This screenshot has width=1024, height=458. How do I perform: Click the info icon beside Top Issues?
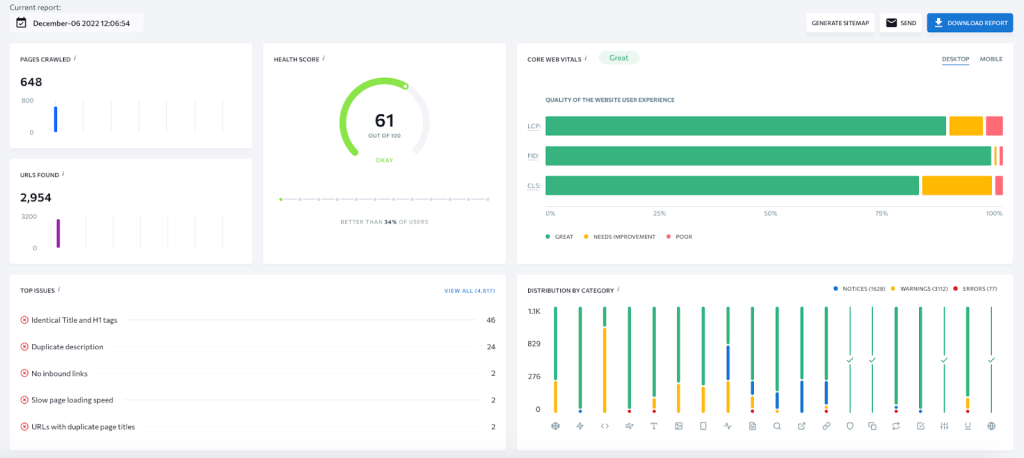[59, 289]
